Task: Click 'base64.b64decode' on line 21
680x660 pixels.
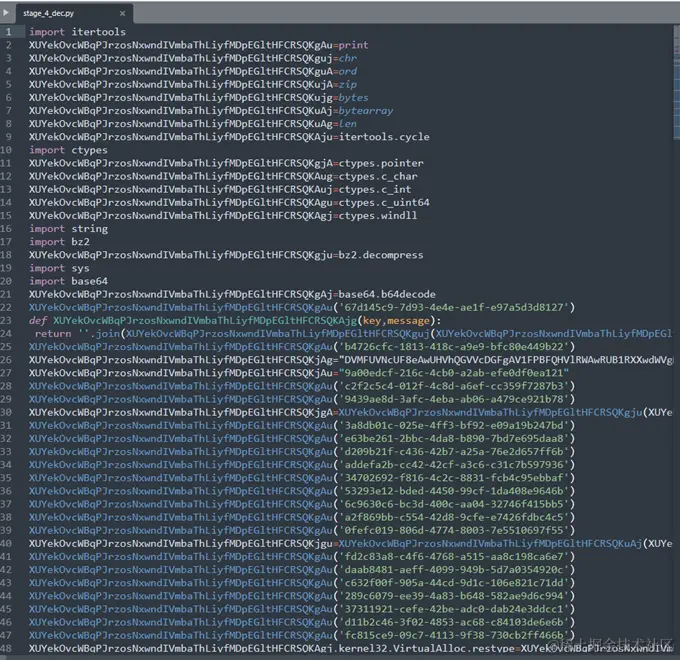Action: pyautogui.click(x=387, y=294)
